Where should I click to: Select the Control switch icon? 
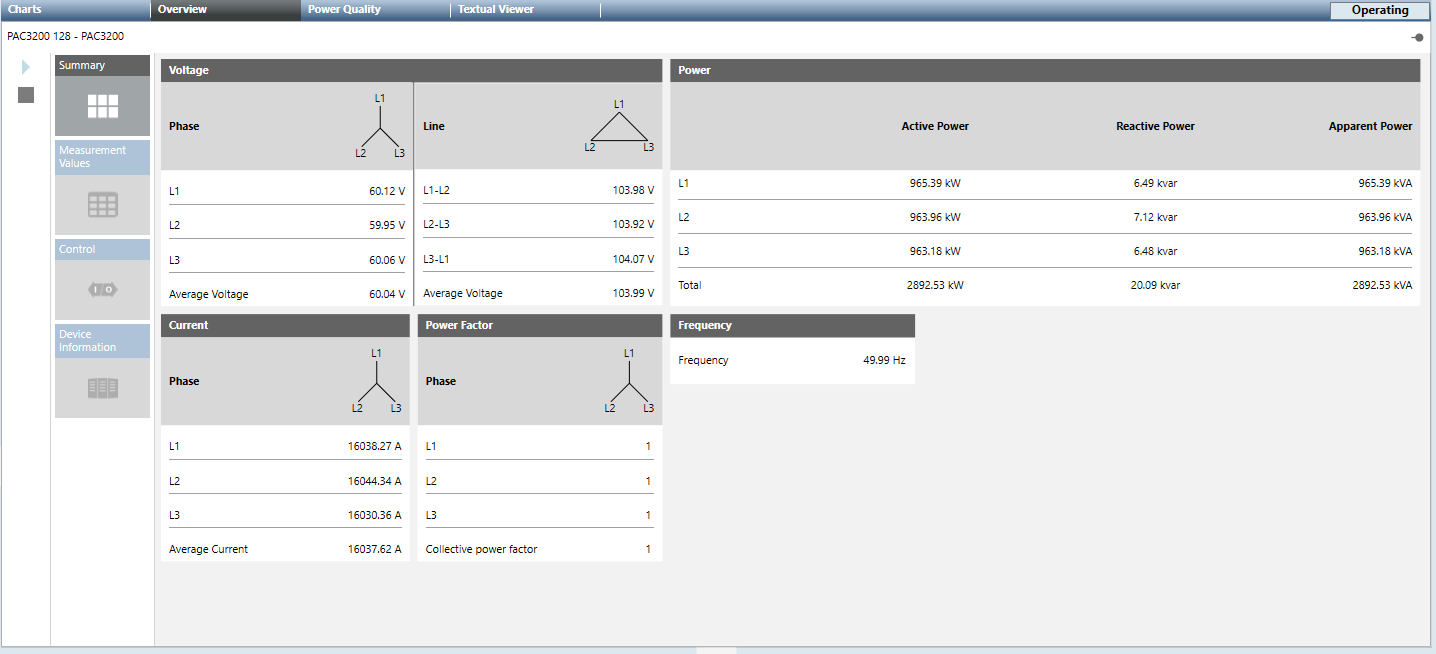pyautogui.click(x=102, y=289)
